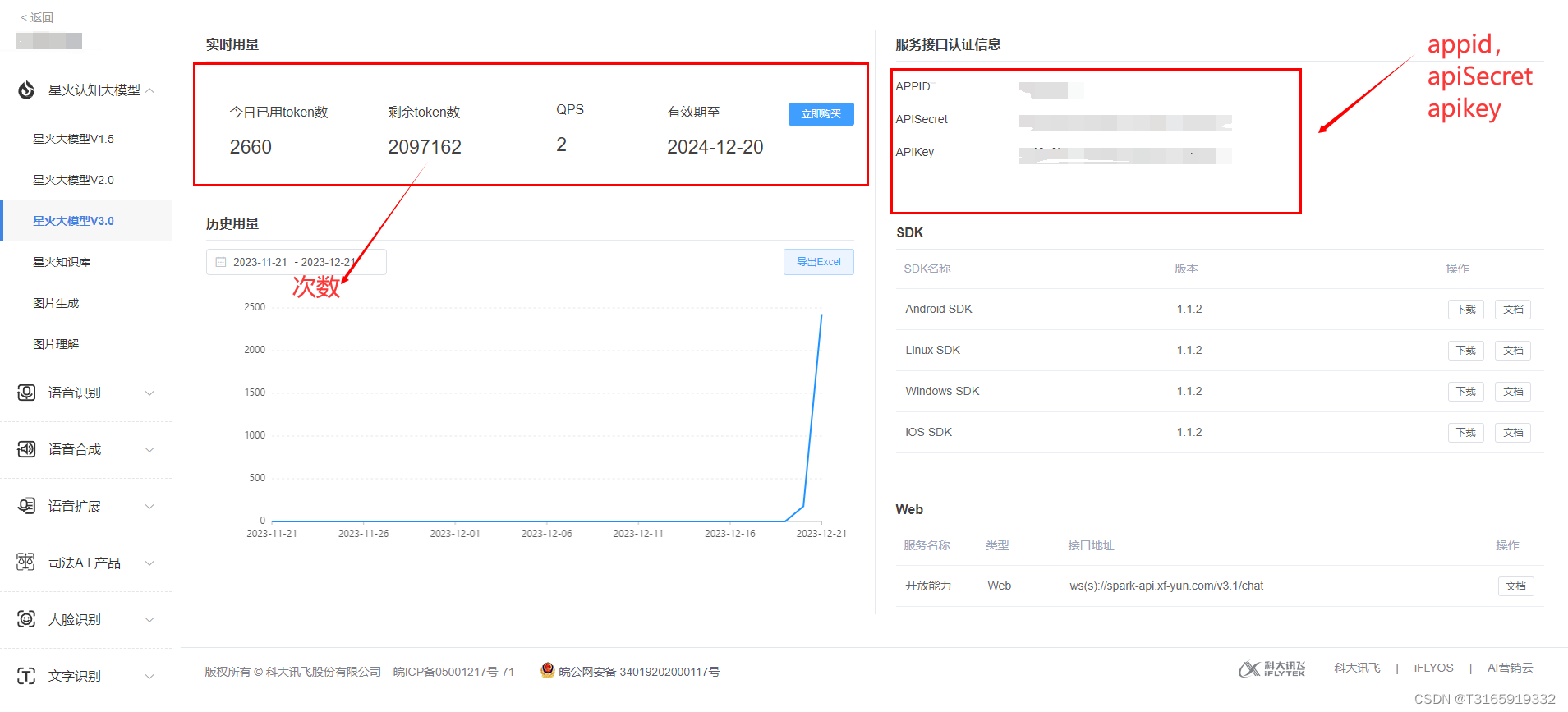Expand the 语音扩展 section chevron

click(x=149, y=507)
